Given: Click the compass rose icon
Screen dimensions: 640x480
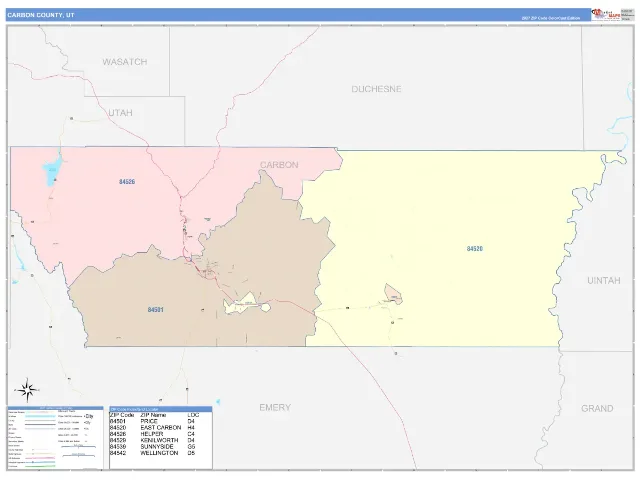Looking at the screenshot, I should 27,390.
